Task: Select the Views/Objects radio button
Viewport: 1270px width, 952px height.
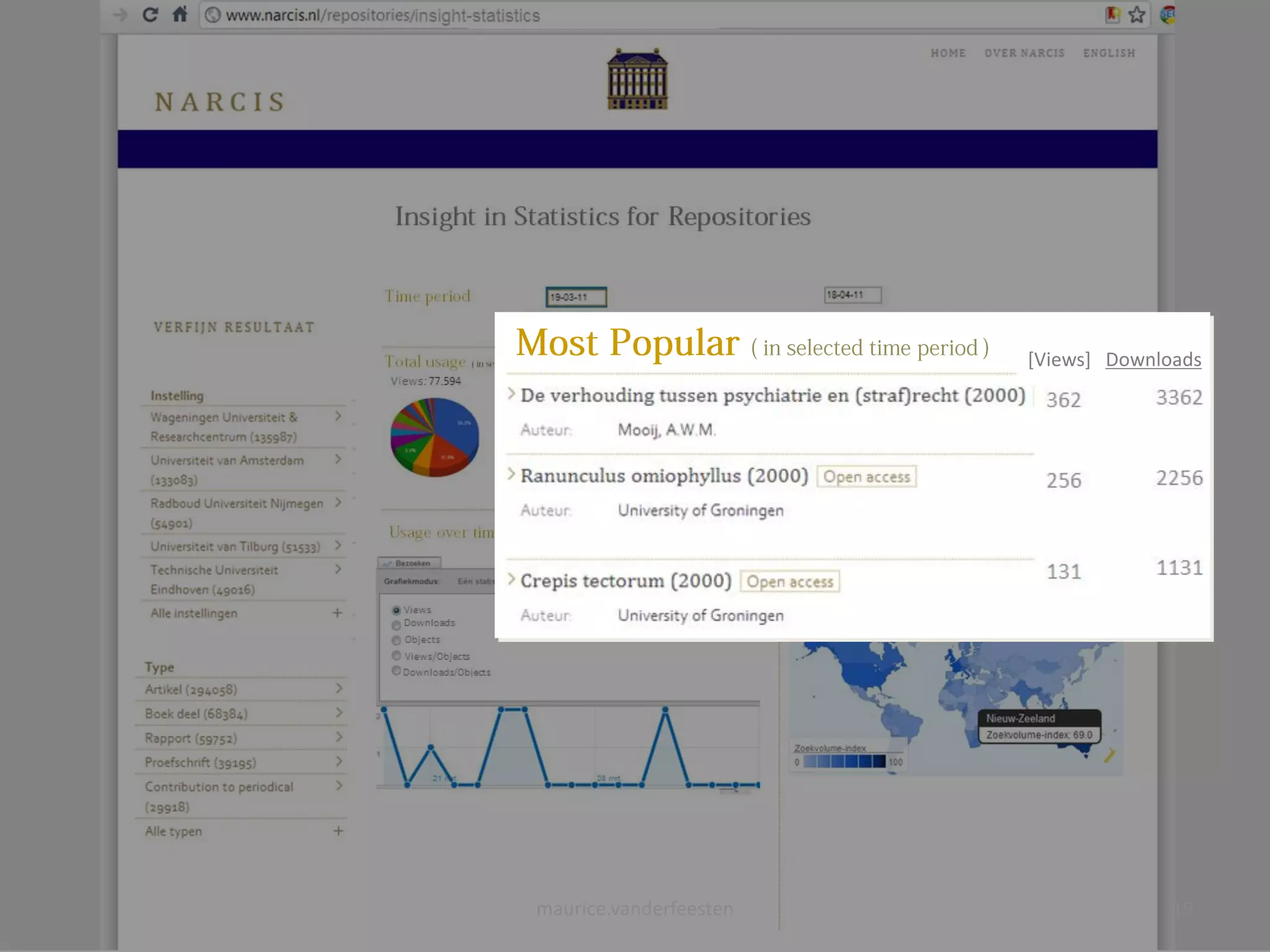Action: 396,656
